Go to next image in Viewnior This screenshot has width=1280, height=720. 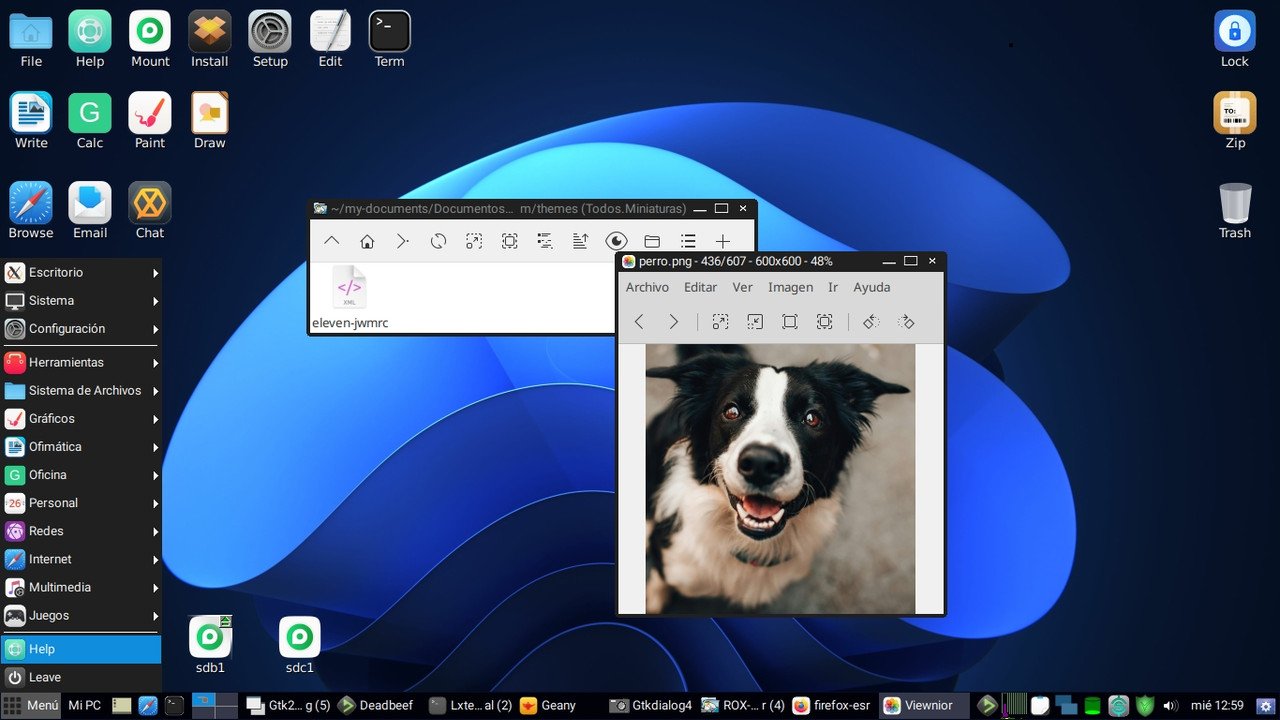coord(673,322)
